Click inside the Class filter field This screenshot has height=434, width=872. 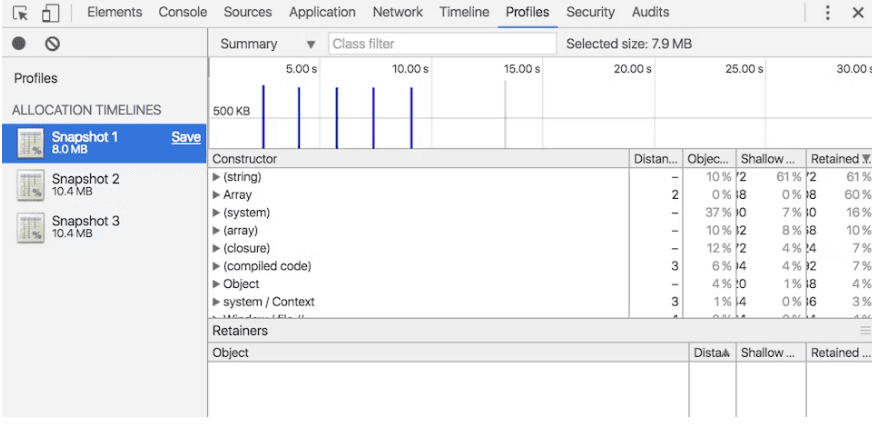[x=441, y=44]
